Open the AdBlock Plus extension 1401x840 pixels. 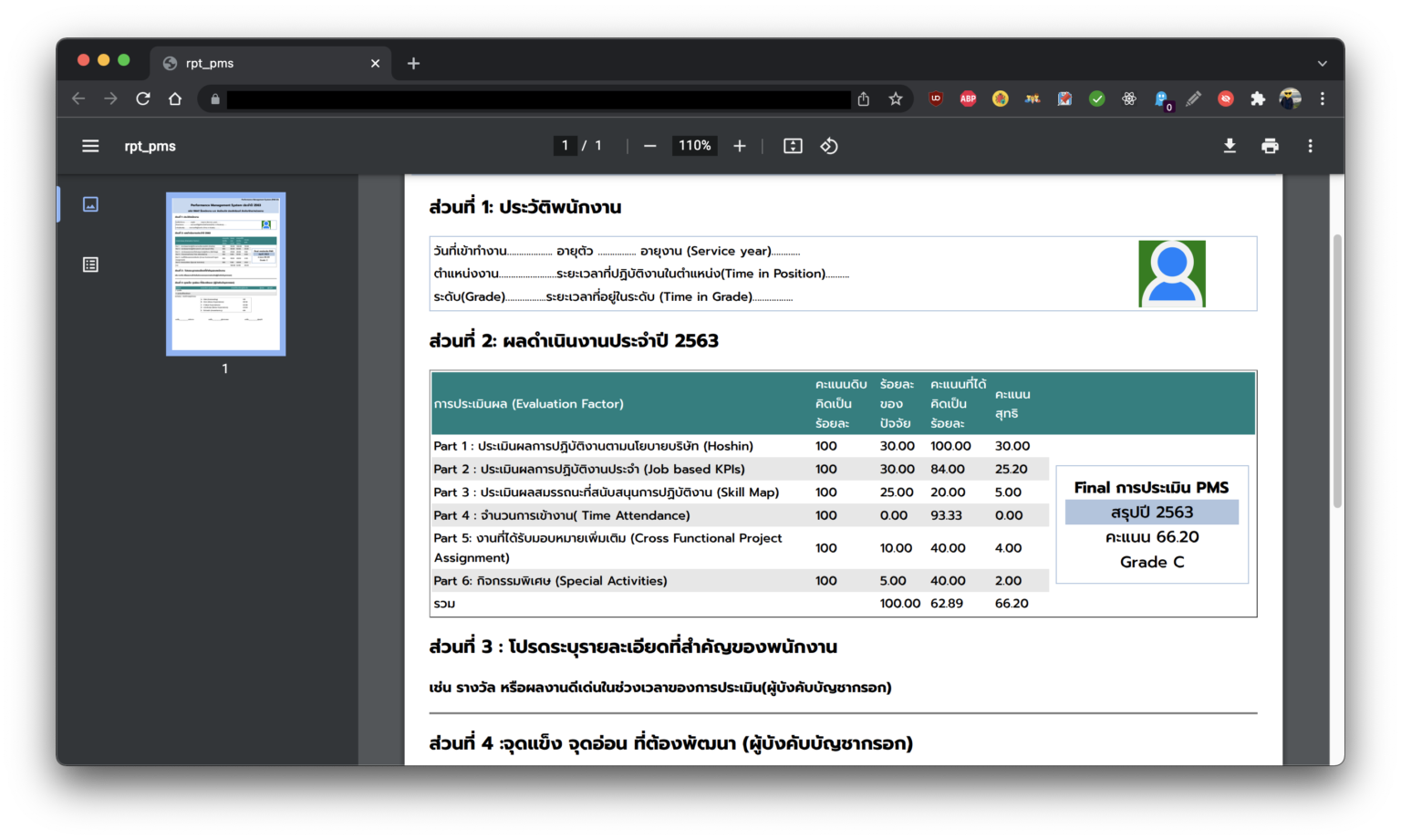[x=968, y=99]
